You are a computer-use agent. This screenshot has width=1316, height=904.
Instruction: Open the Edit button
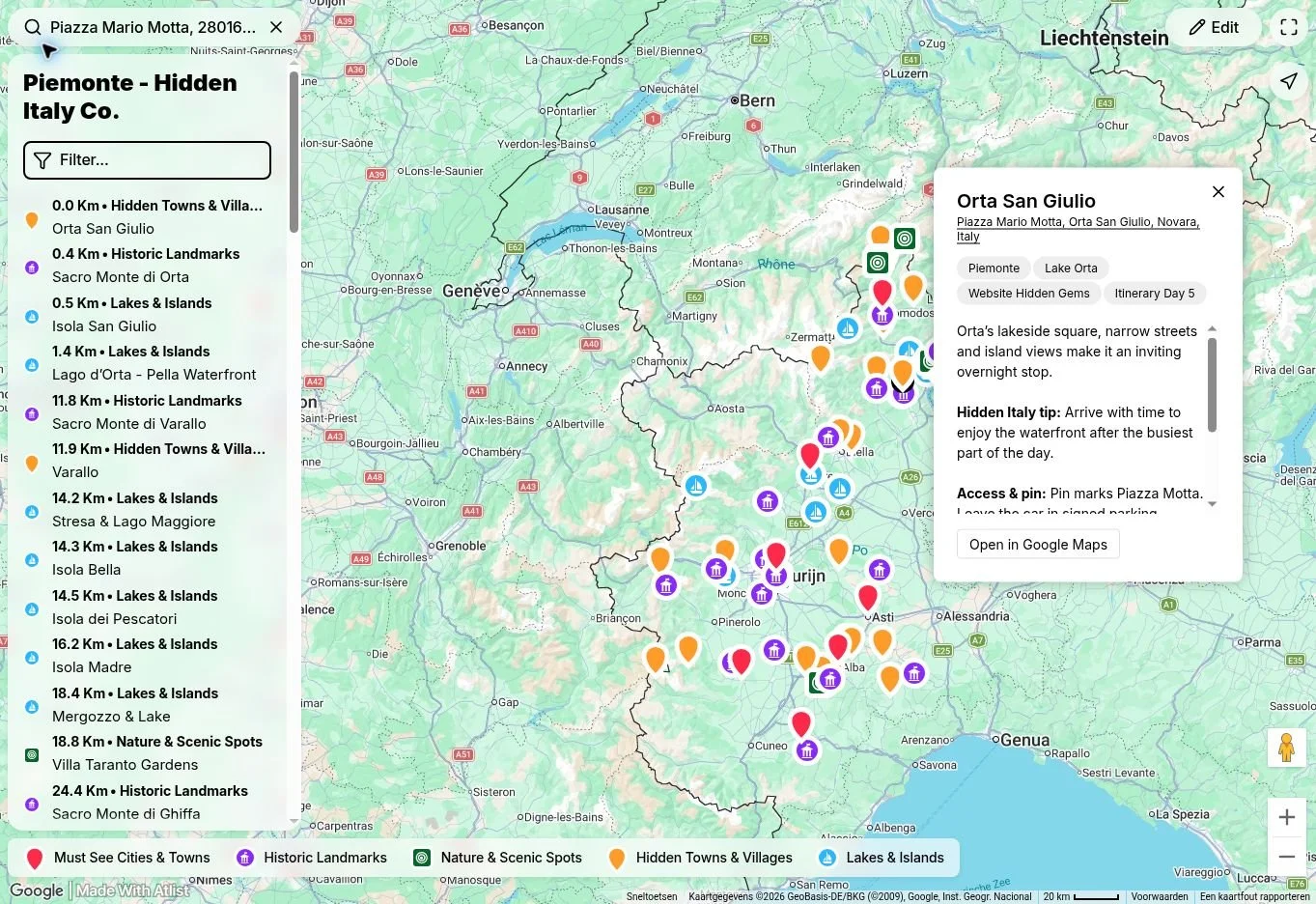pos(1214,27)
